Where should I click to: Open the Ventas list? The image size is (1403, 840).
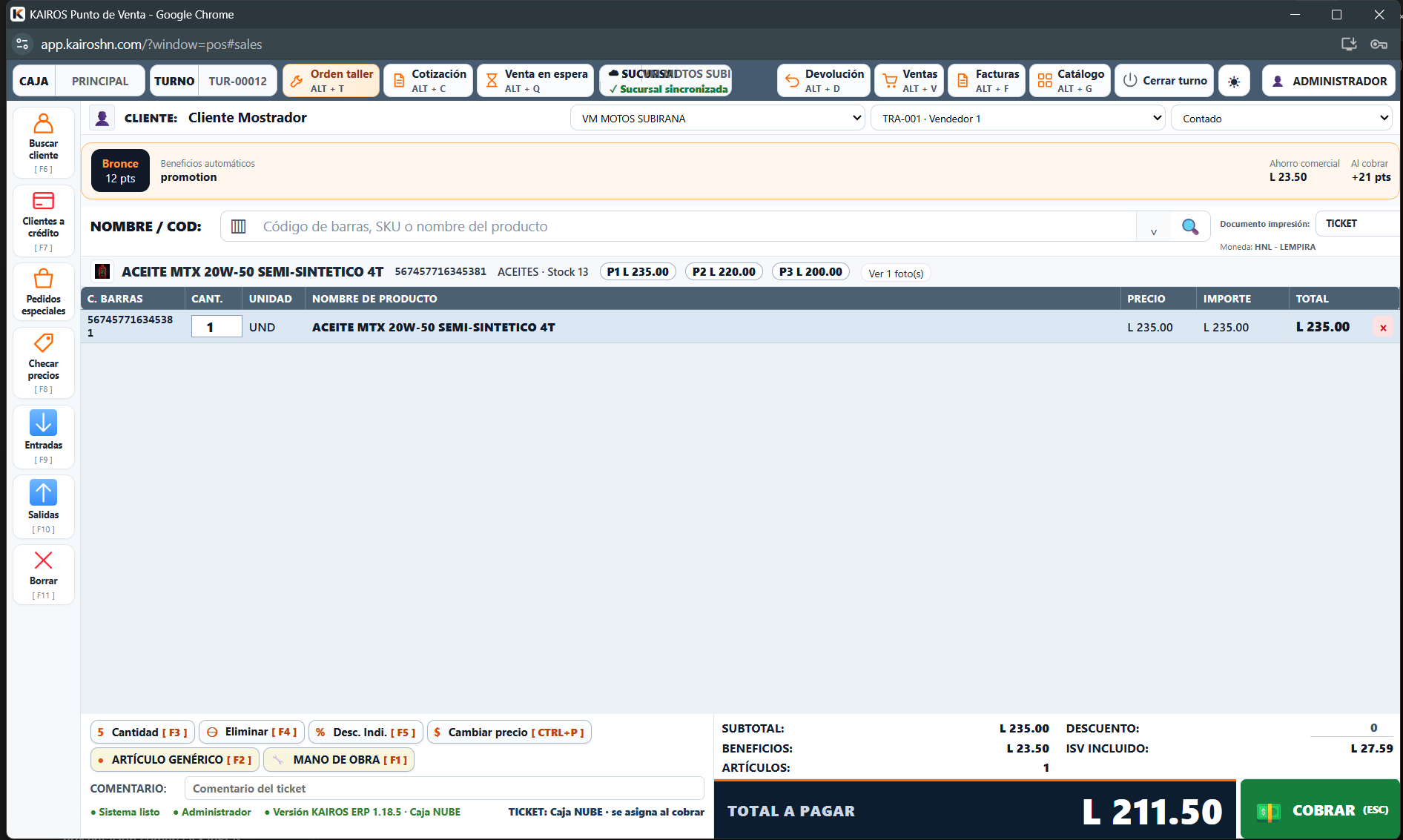909,81
